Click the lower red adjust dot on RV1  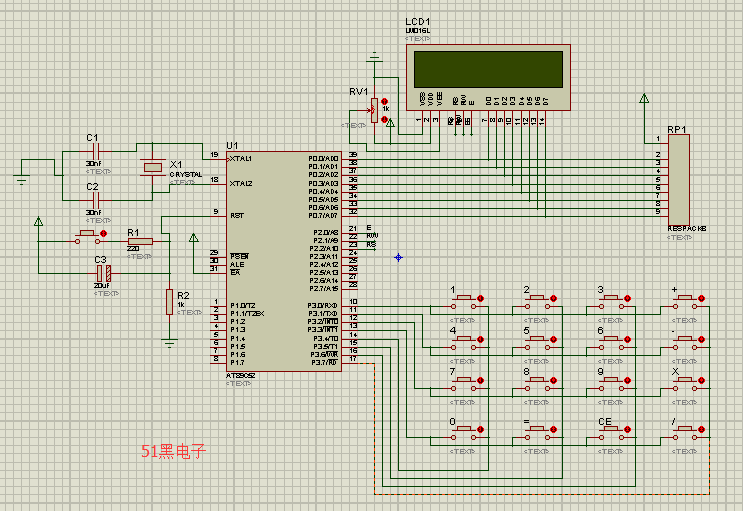(384, 119)
